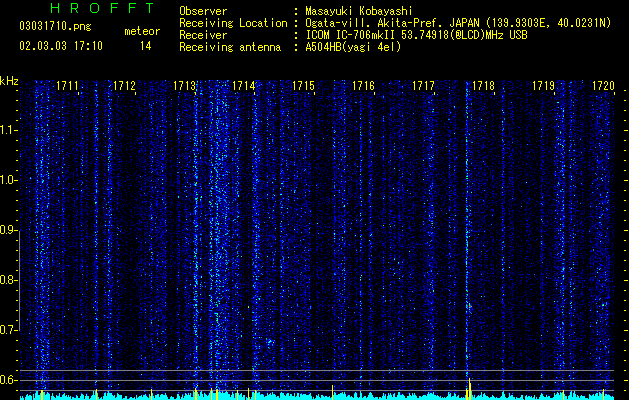Click the 1714 time marker
Viewport: 629px width, 400px height.
243,86
